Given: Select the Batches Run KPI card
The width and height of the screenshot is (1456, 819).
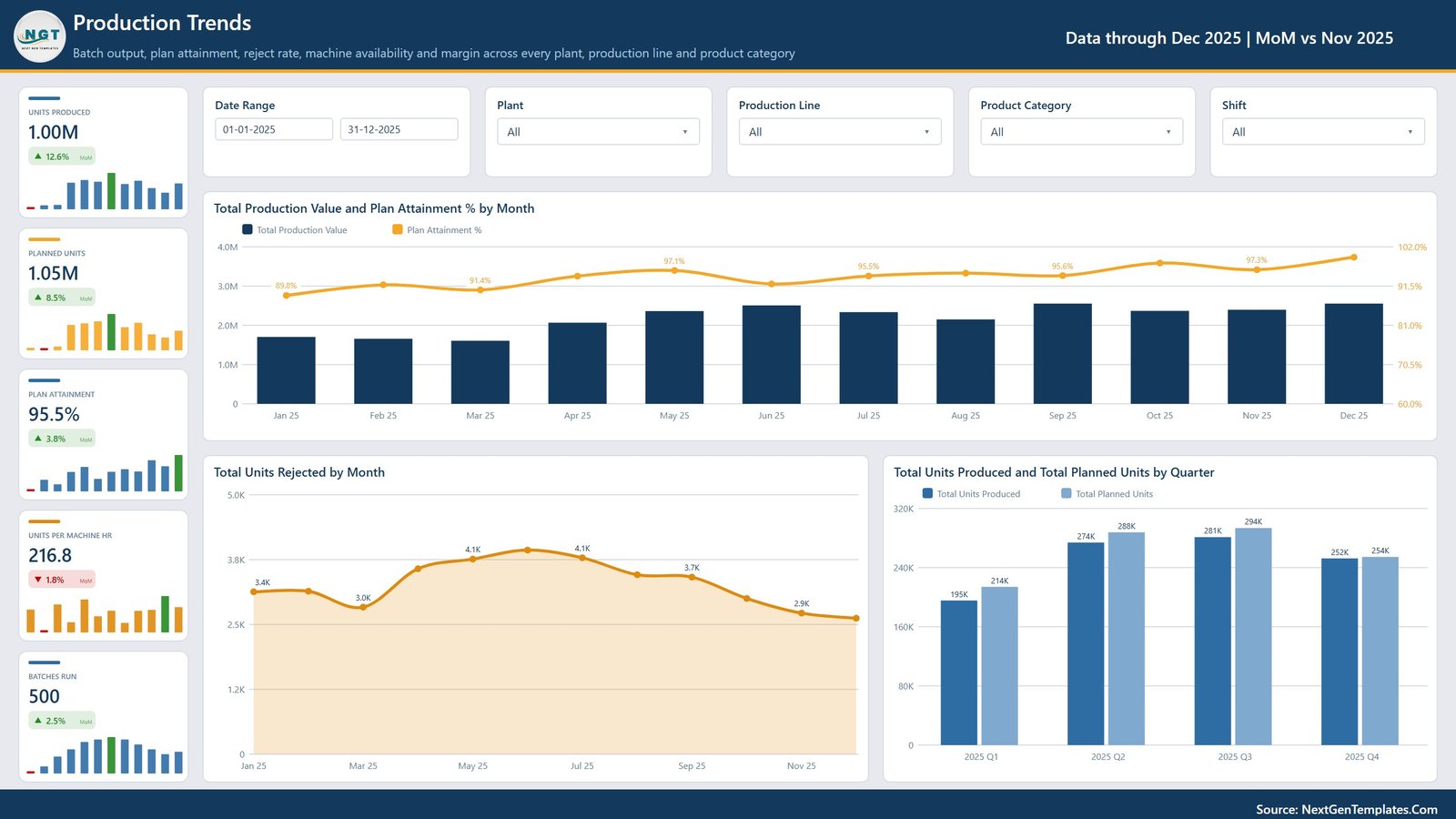Looking at the screenshot, I should tap(104, 716).
